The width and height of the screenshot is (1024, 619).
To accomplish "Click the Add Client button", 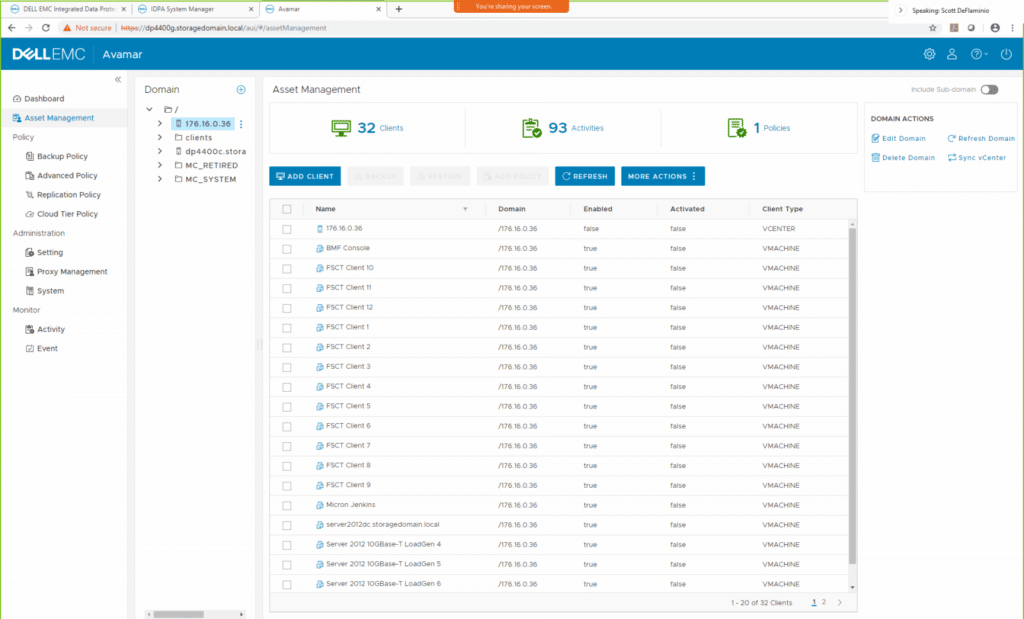I will [305, 176].
